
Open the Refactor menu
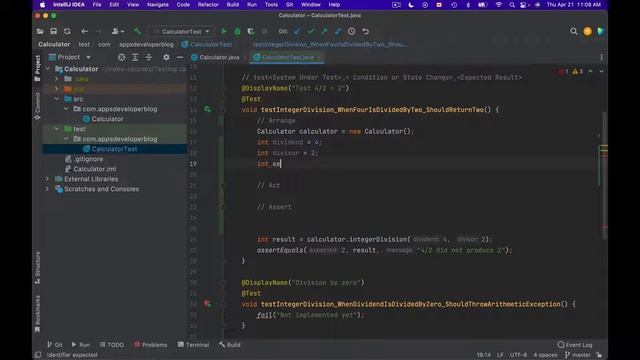pos(208,5)
